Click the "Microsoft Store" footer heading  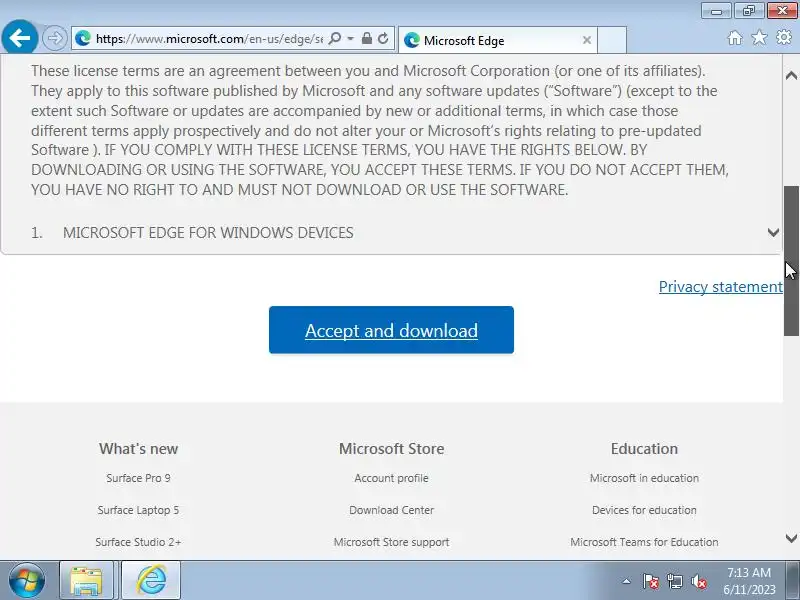[391, 448]
